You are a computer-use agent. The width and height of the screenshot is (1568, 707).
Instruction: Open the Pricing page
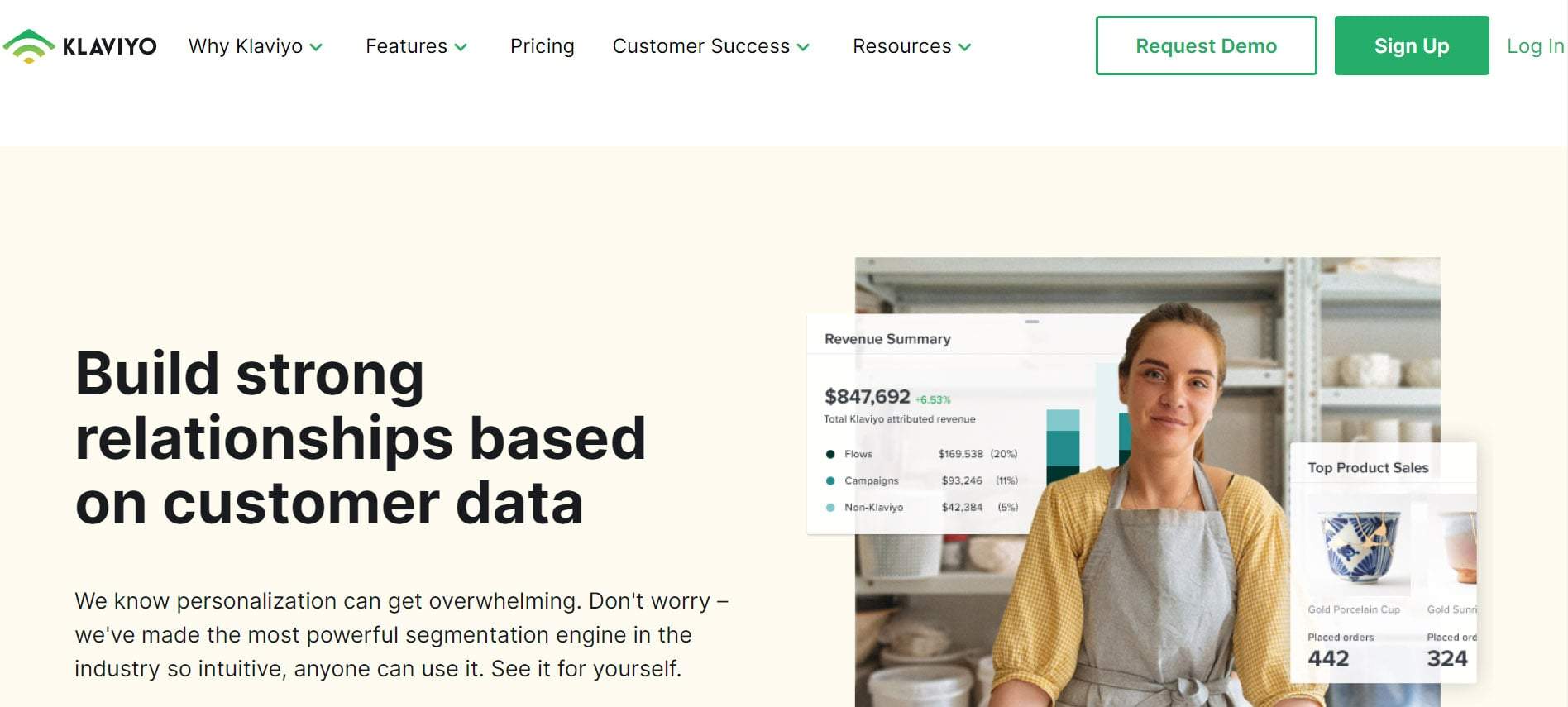543,46
